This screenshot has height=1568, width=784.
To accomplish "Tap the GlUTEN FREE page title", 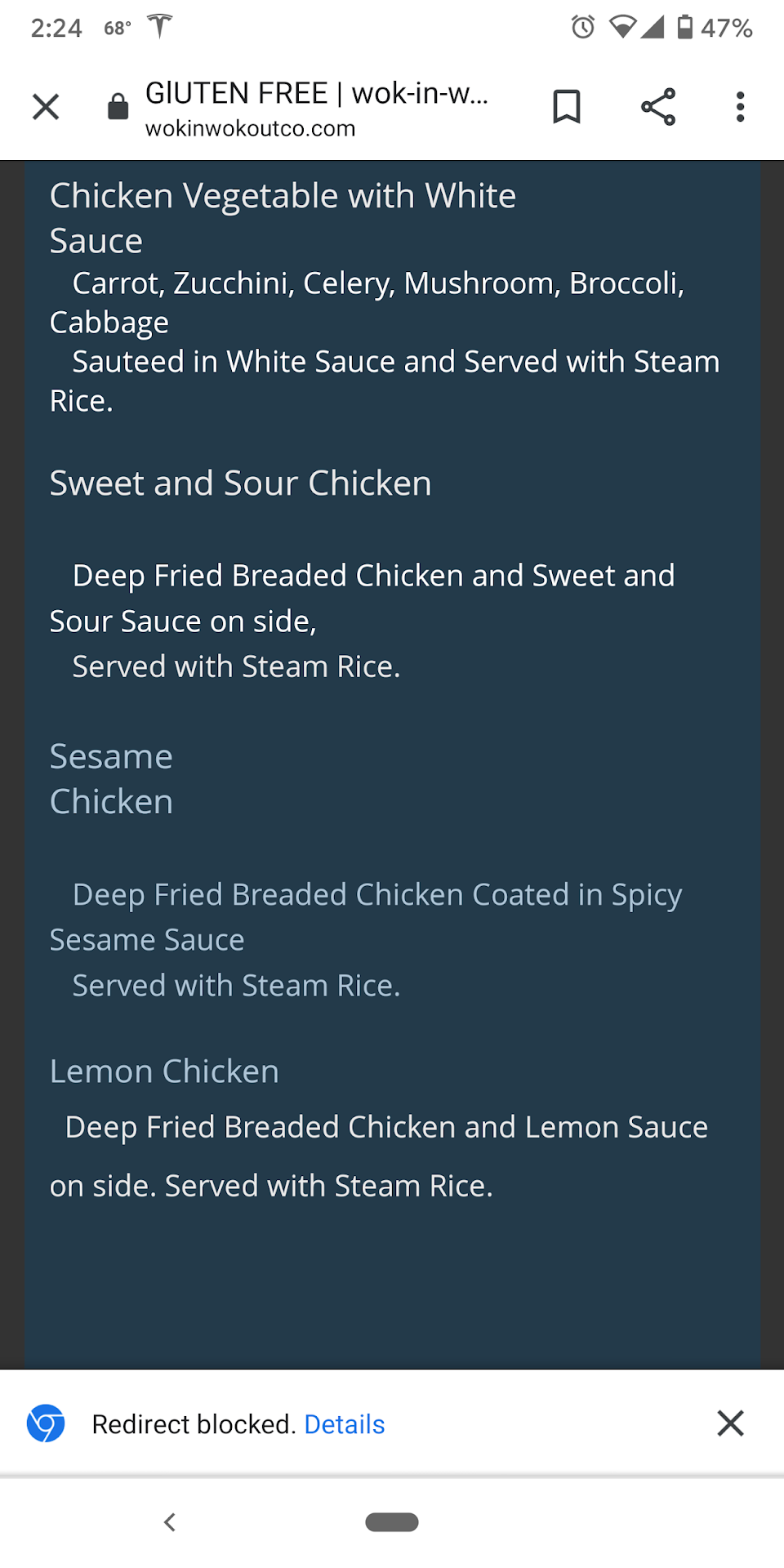I will pos(316,93).
